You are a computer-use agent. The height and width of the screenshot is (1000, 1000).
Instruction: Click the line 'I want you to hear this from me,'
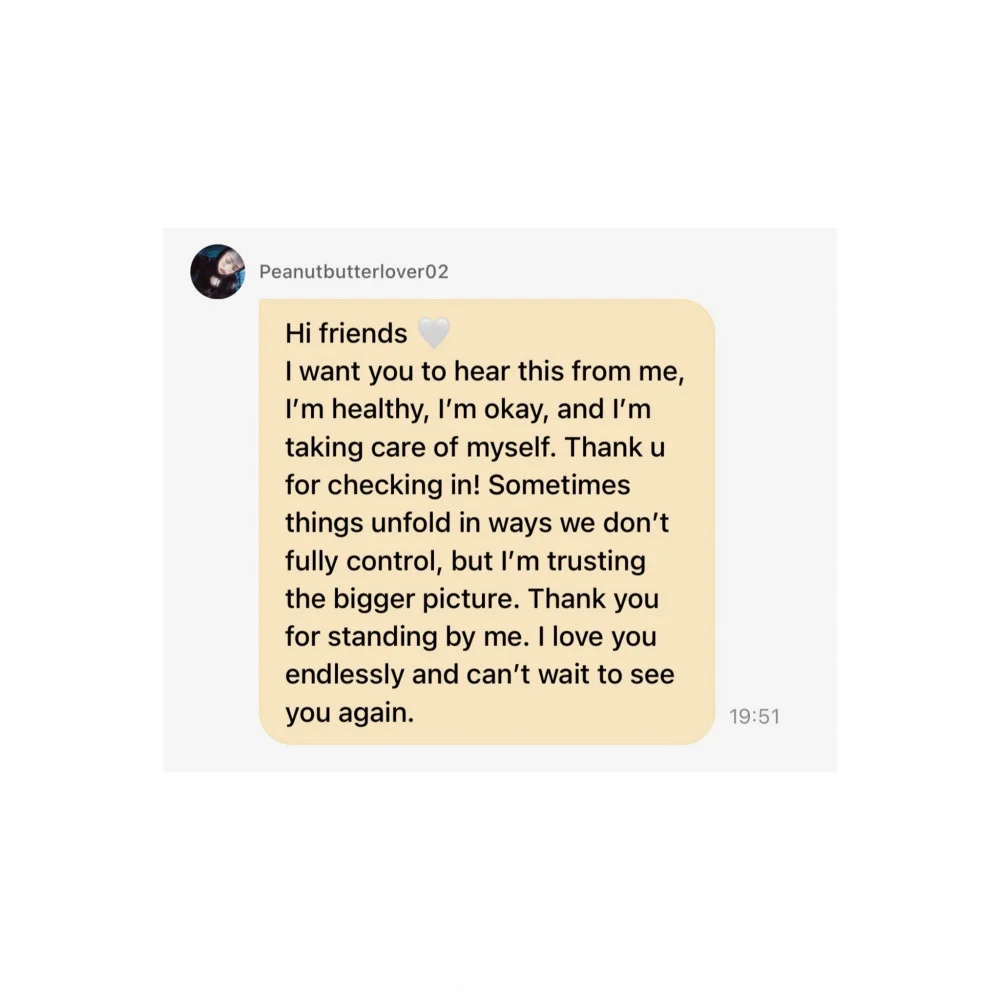point(485,371)
